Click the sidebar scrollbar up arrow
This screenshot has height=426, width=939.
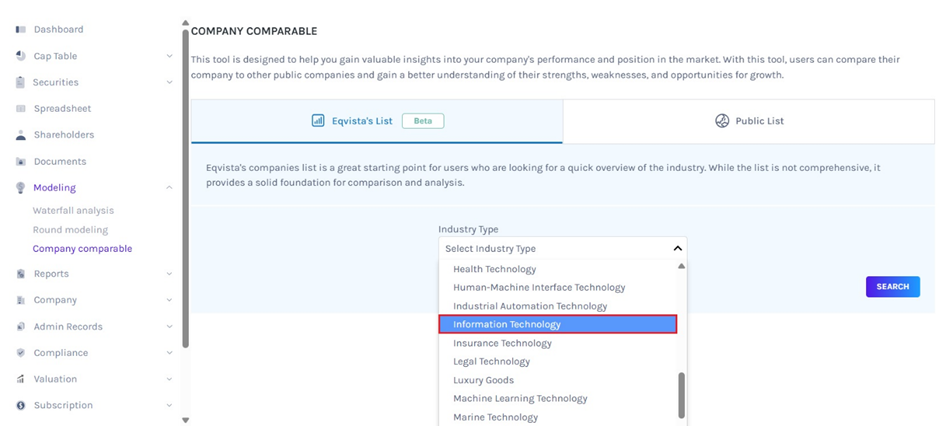point(185,23)
